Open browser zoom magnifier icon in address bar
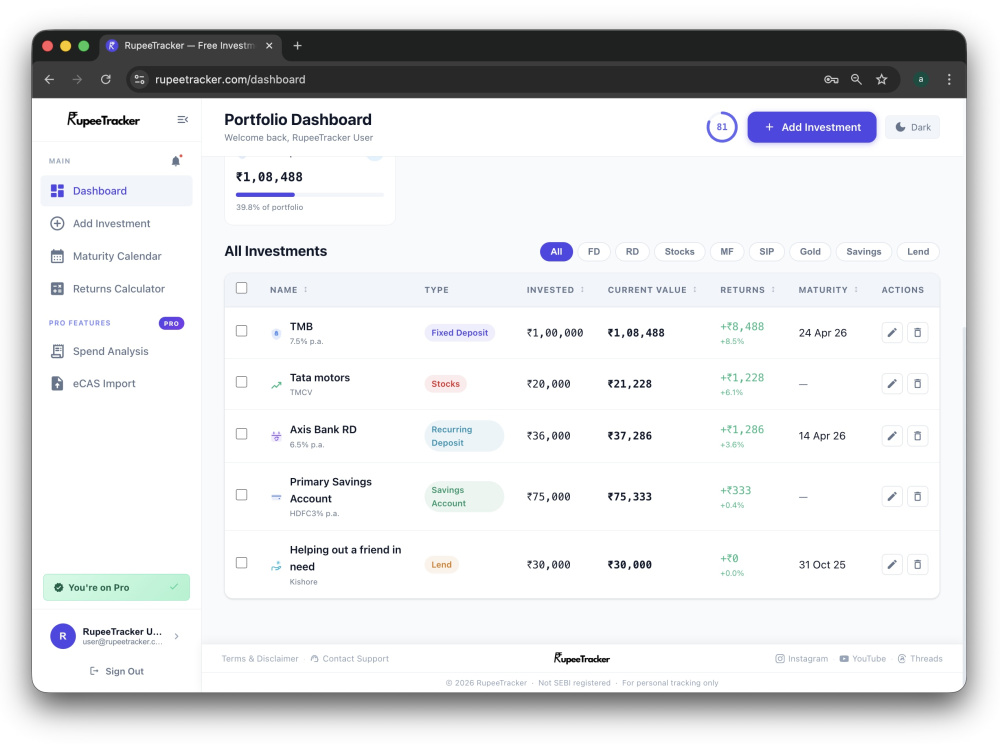This screenshot has width=1000, height=750. click(856, 79)
